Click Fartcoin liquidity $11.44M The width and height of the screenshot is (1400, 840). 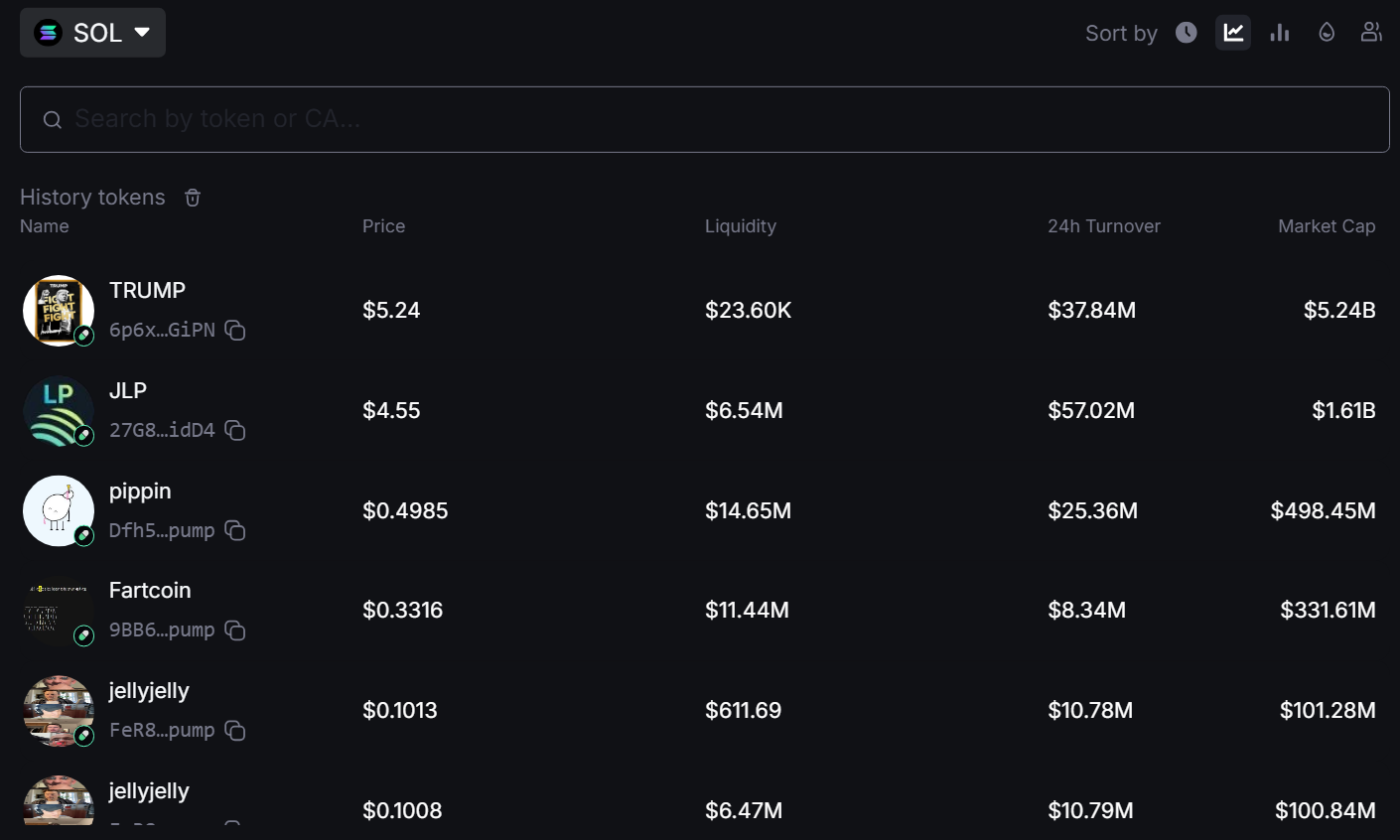click(747, 611)
